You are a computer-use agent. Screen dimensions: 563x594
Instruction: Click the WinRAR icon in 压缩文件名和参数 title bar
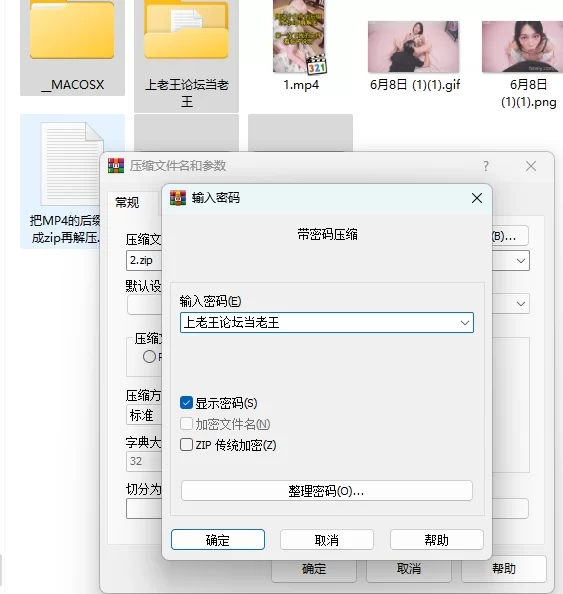point(116,166)
